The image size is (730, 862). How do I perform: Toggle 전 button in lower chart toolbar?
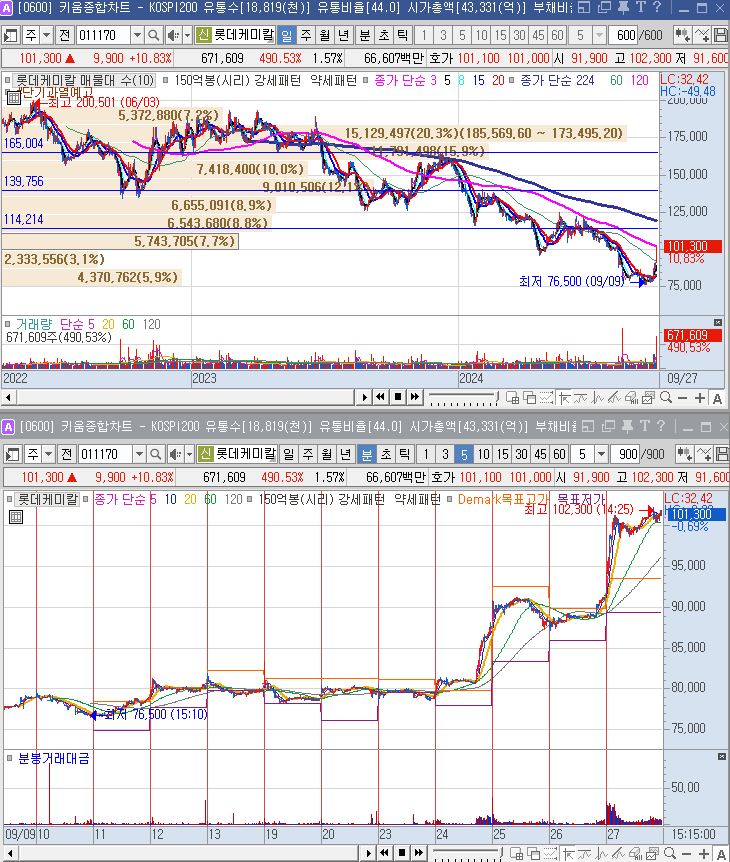(67, 455)
